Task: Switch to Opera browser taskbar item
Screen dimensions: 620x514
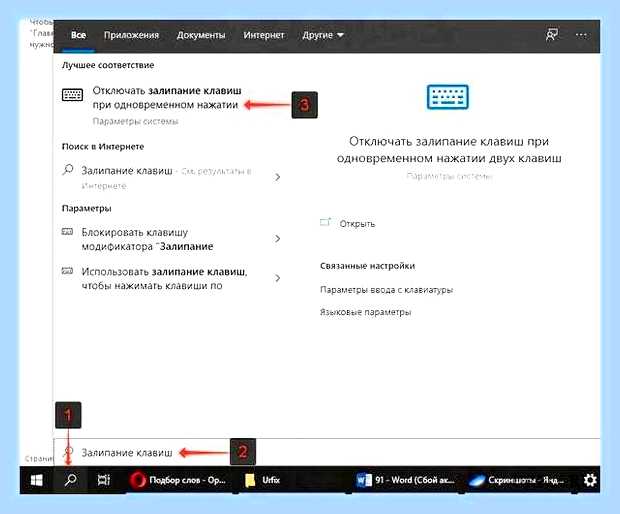Action: (178, 480)
